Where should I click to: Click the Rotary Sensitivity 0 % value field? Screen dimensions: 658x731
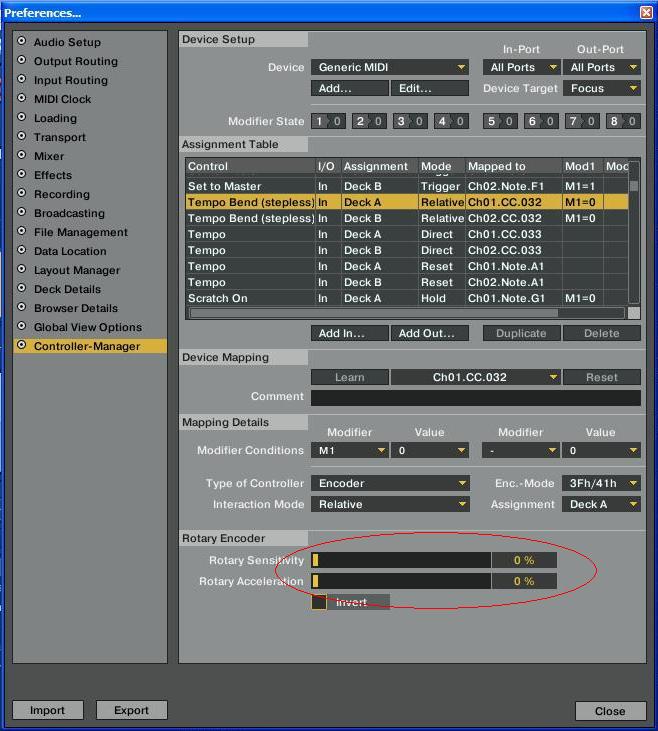click(524, 560)
